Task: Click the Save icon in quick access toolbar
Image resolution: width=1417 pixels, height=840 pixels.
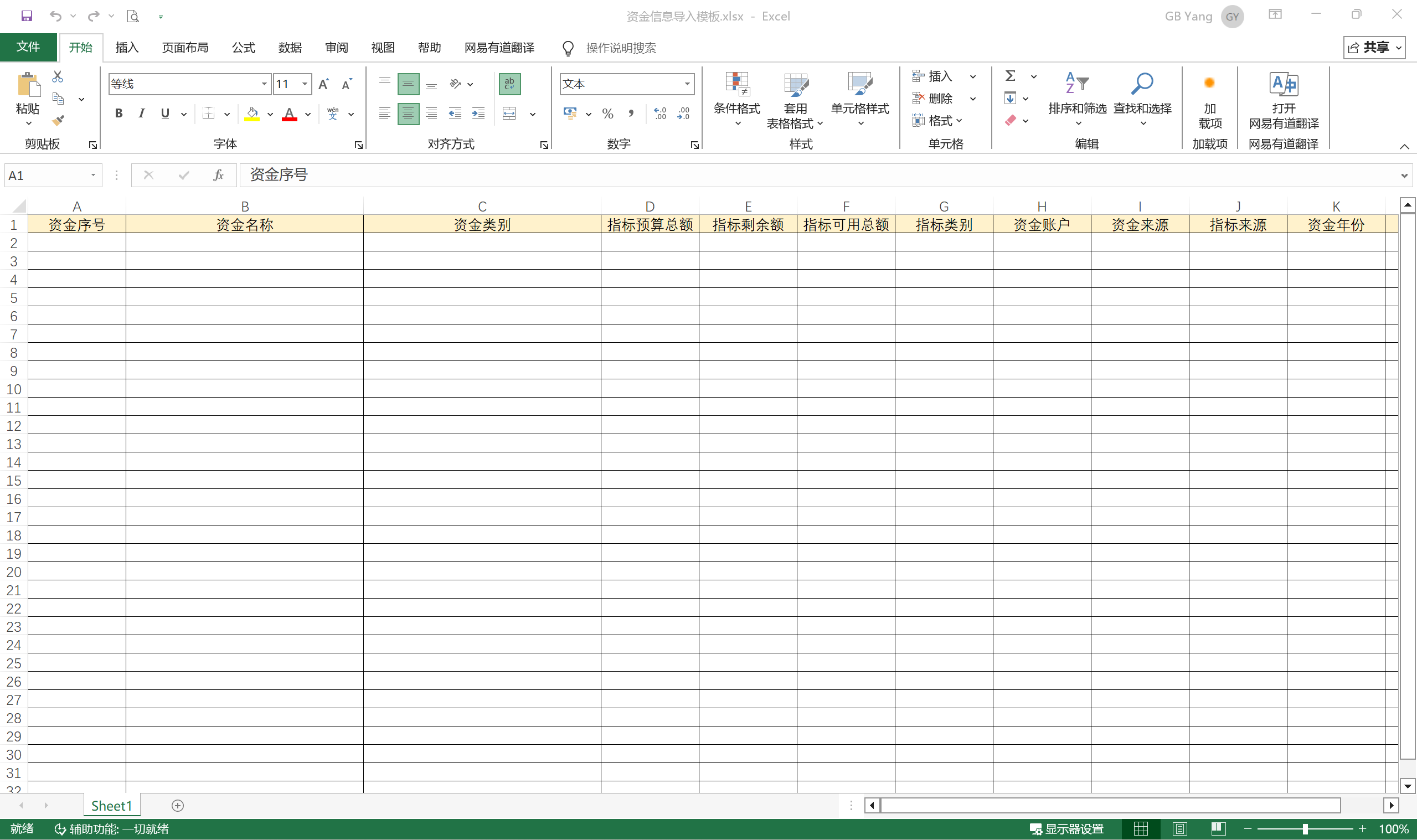Action: [27, 16]
